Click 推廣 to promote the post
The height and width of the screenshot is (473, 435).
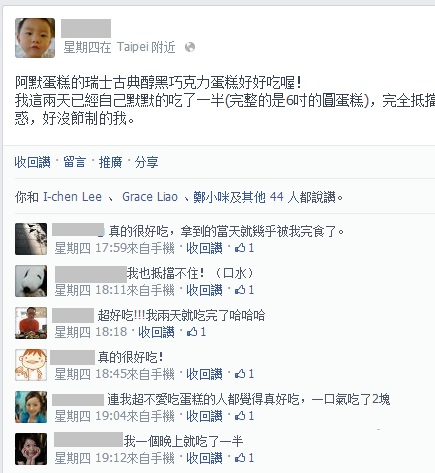[x=110, y=162]
